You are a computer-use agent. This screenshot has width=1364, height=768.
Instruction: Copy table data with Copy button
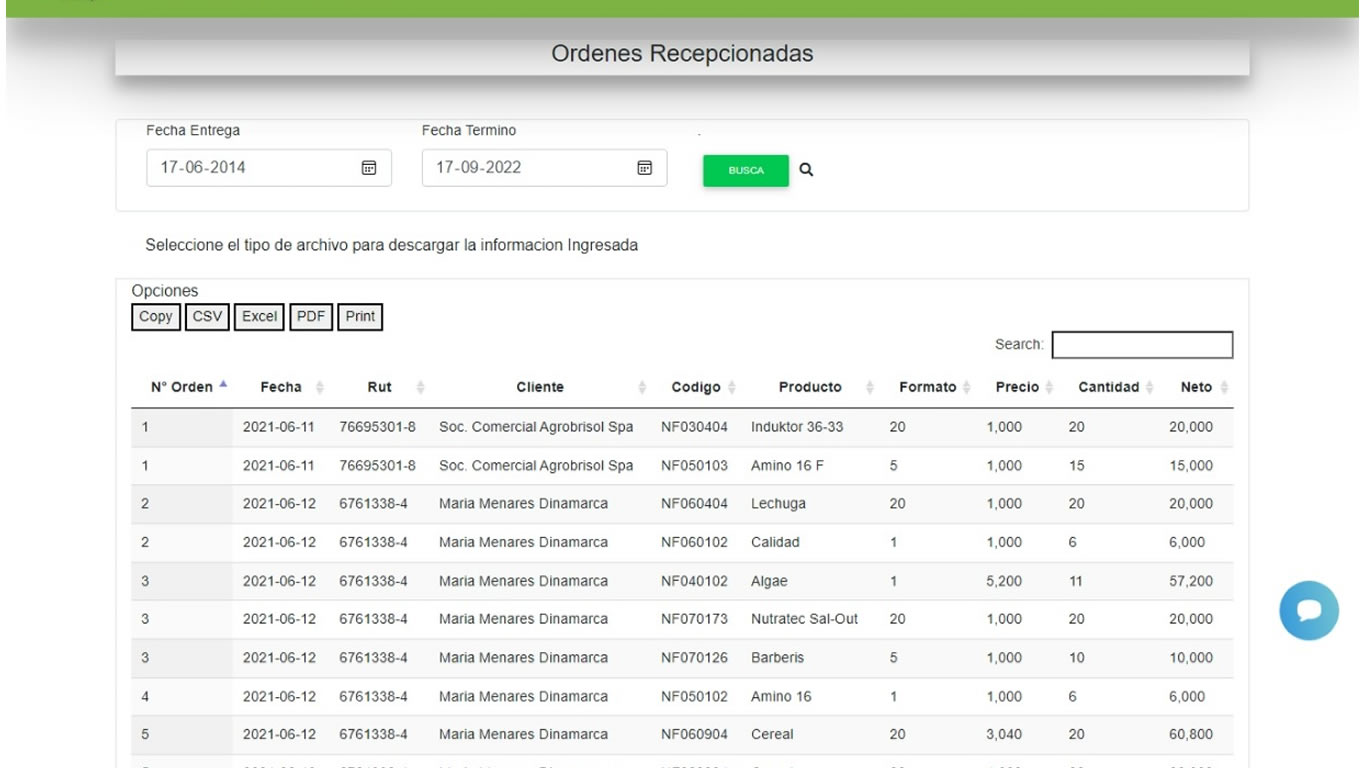pyautogui.click(x=155, y=317)
